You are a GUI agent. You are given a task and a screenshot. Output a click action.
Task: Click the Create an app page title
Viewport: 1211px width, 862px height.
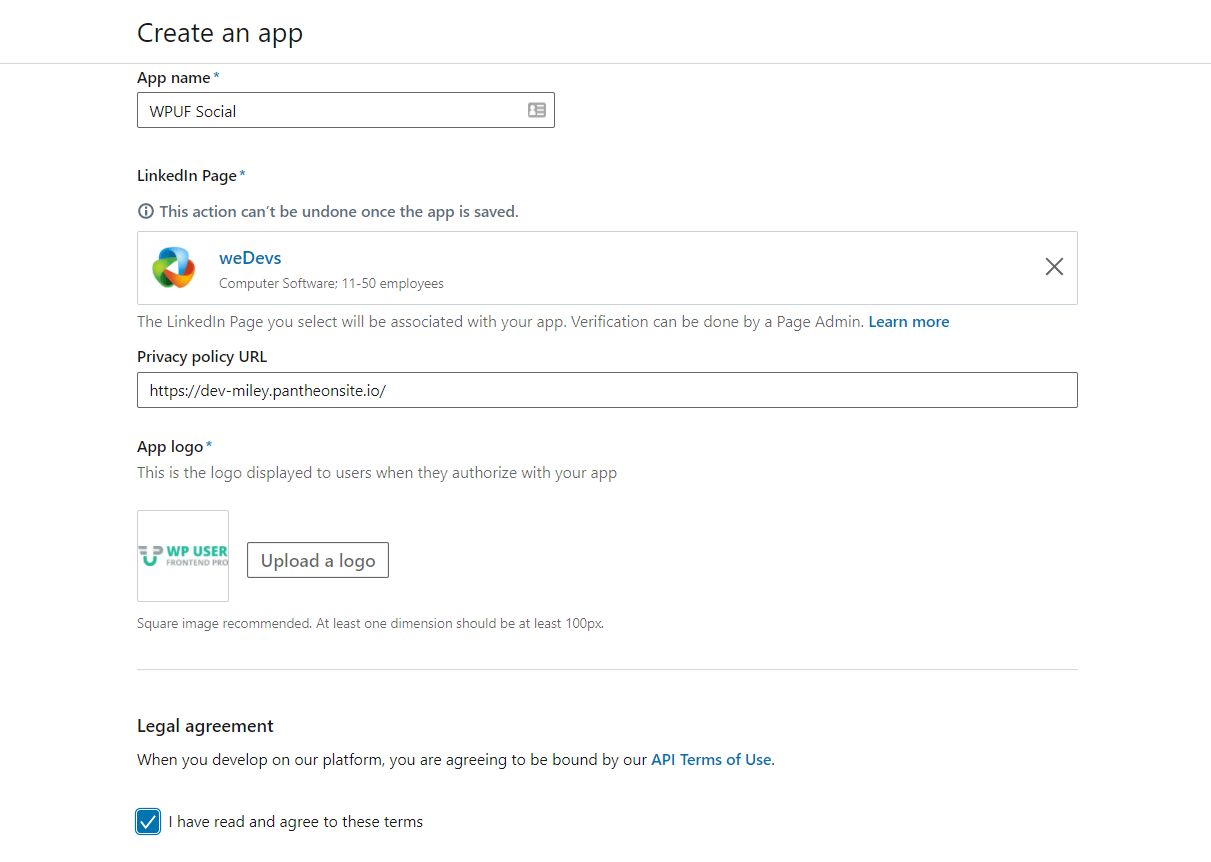pyautogui.click(x=219, y=33)
